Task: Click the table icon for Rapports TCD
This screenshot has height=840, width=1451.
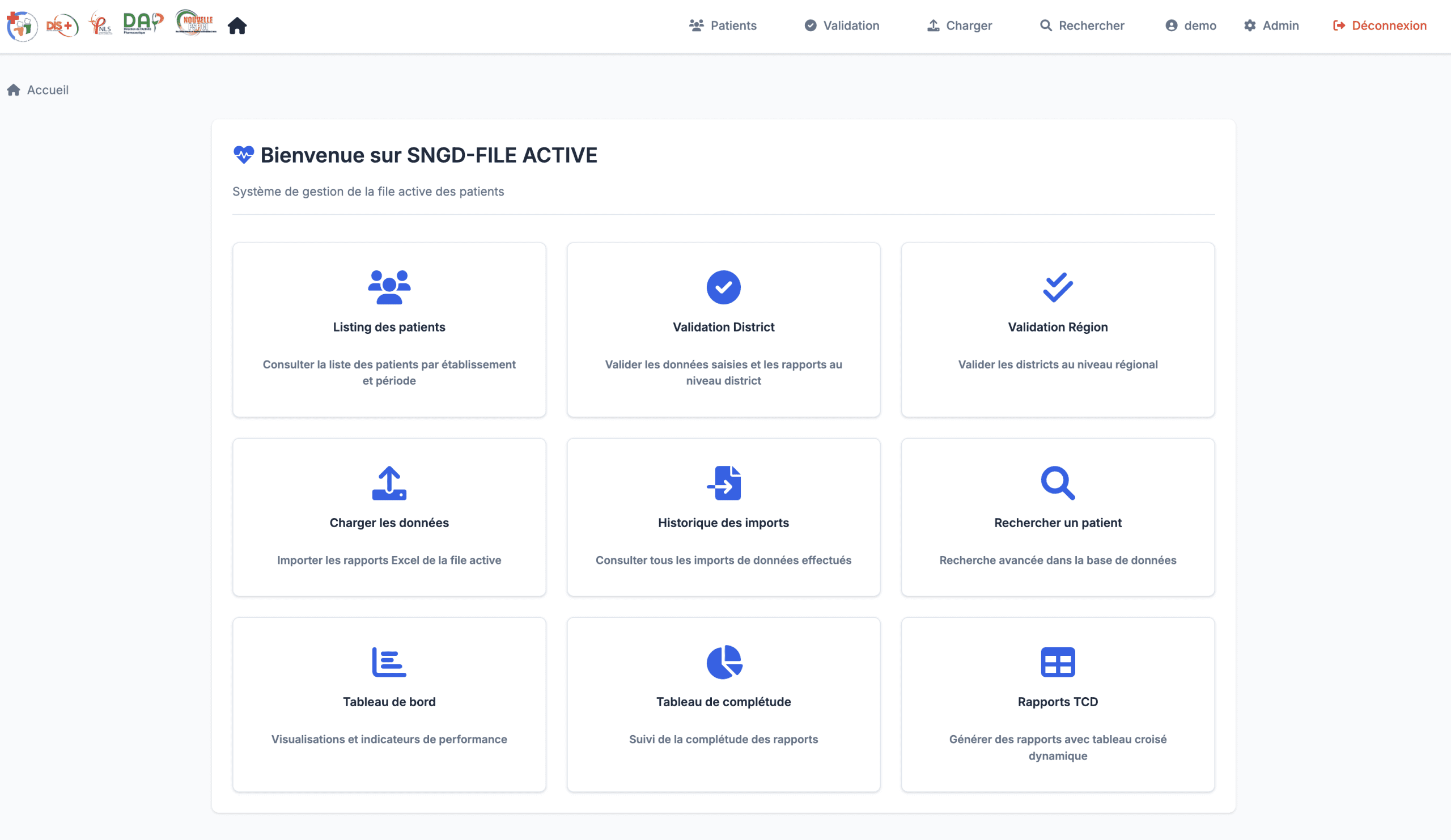Action: (x=1057, y=661)
